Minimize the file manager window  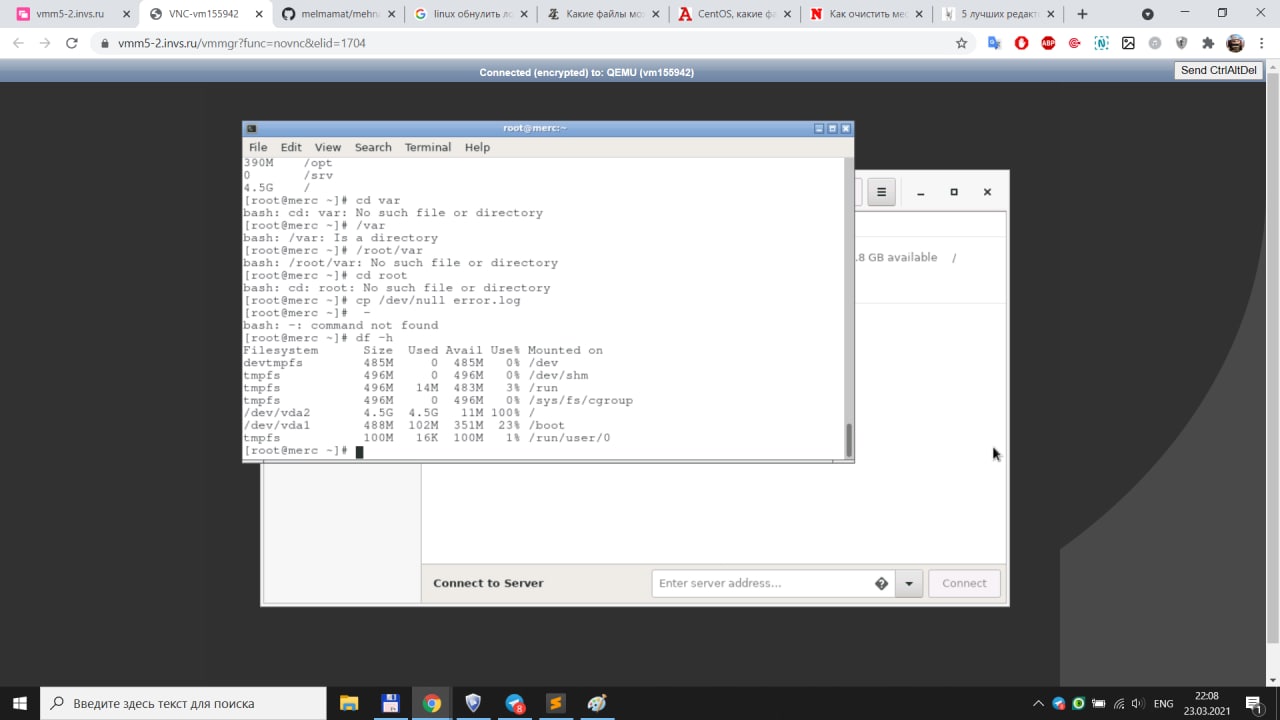[921, 192]
